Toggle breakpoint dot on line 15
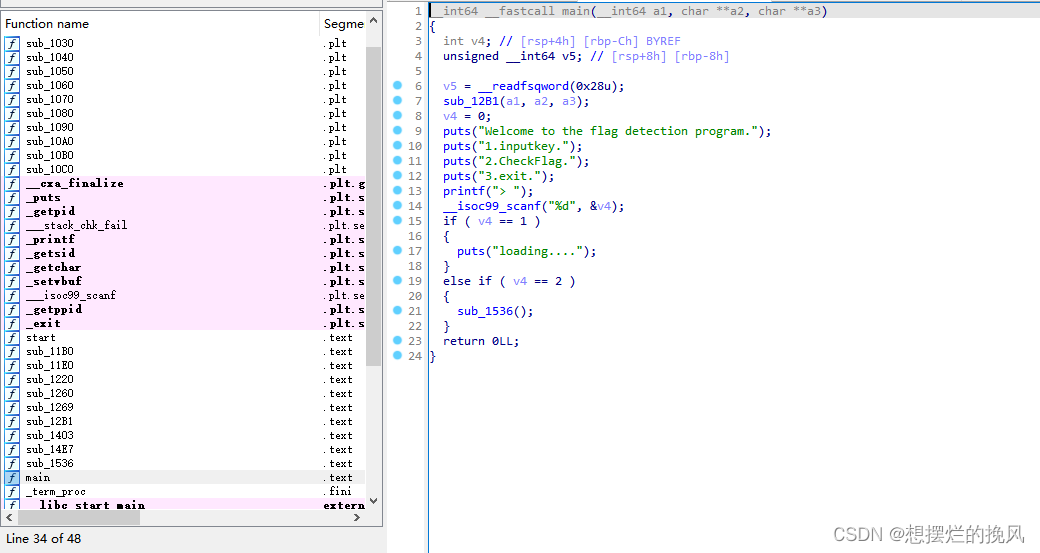The width and height of the screenshot is (1040, 553). coord(397,220)
